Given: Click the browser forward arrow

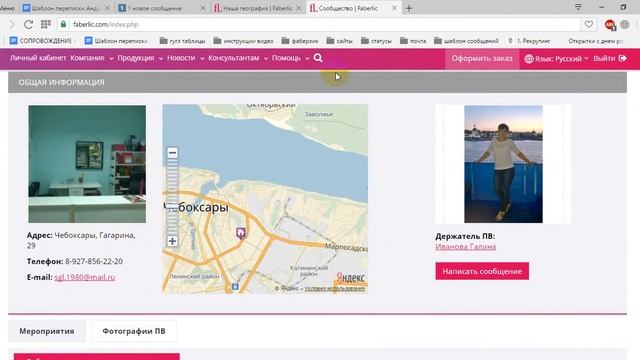Looking at the screenshot, I should 11,24.
